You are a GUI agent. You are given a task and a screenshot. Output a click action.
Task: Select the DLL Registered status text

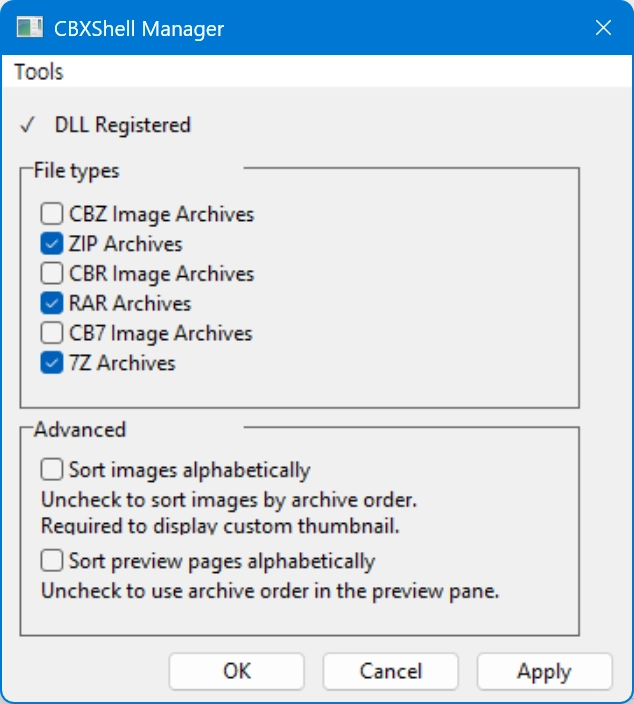(123, 125)
